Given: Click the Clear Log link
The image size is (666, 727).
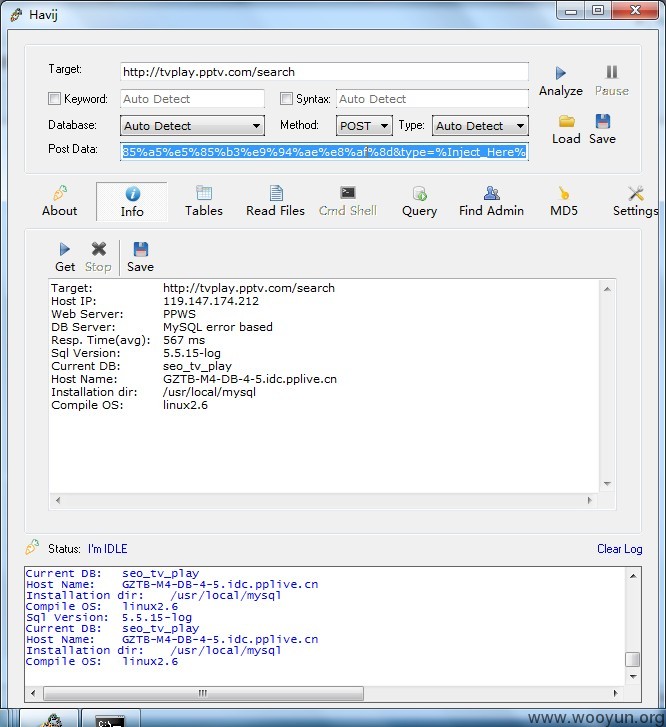Looking at the screenshot, I should coord(620,549).
